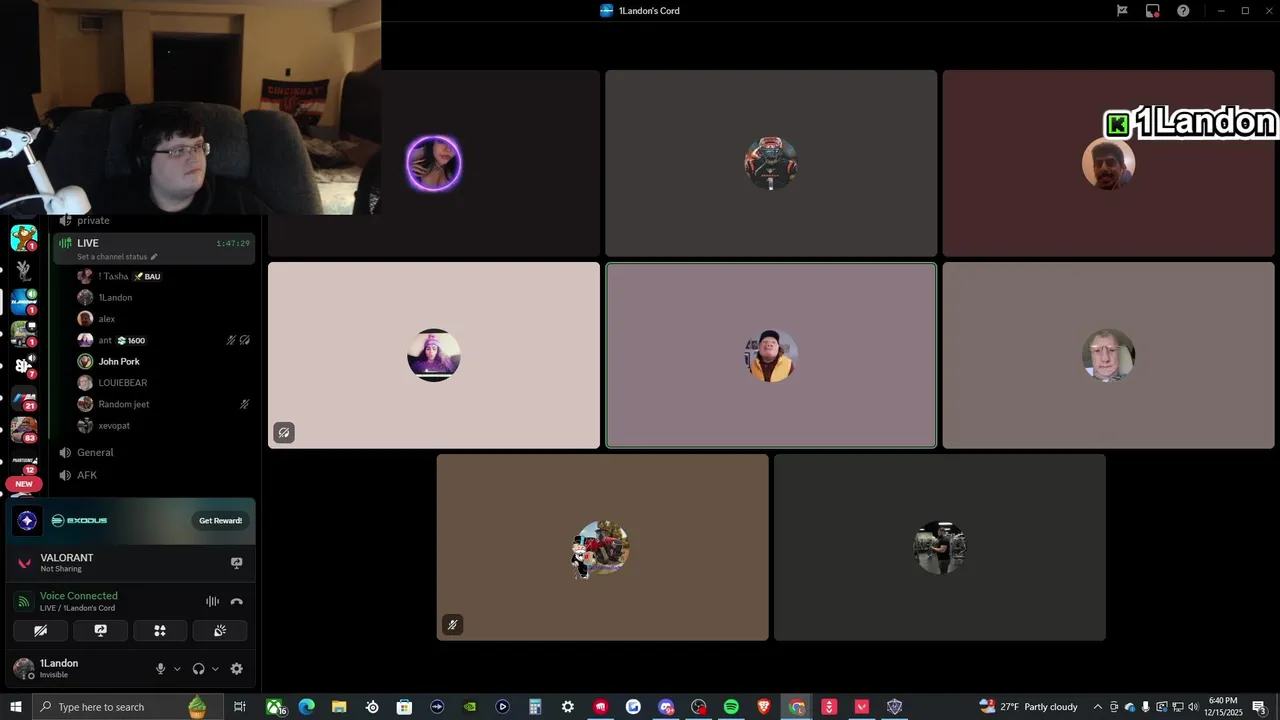Open Microsoft Edge from taskbar

click(x=307, y=707)
